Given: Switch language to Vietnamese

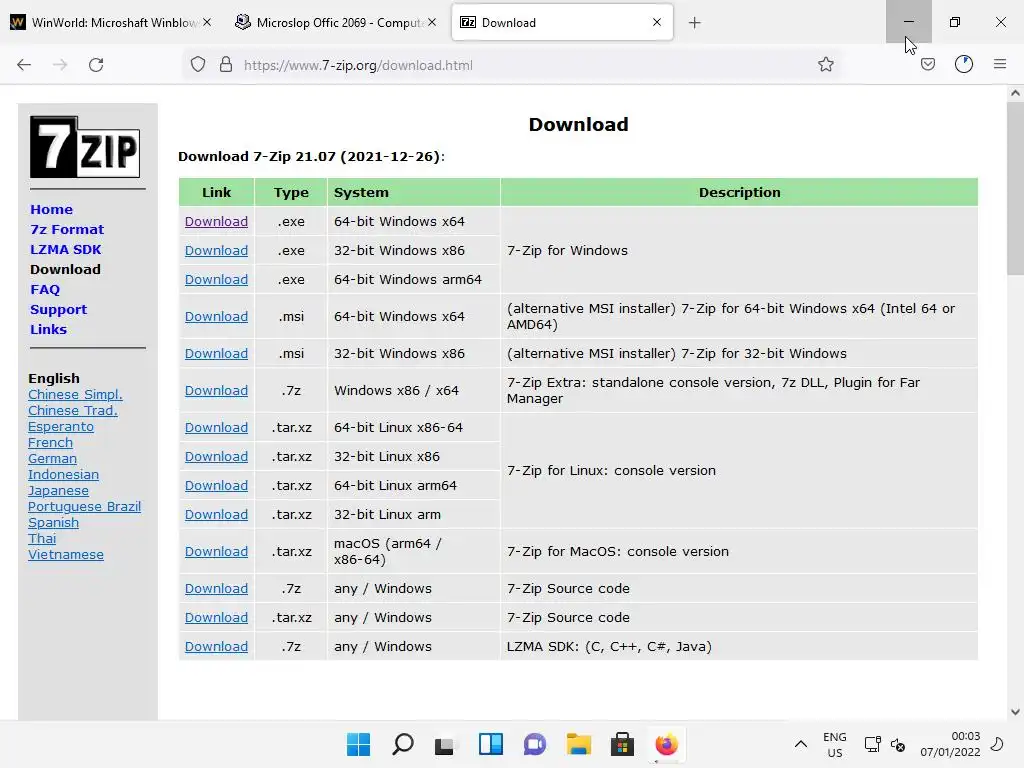Looking at the screenshot, I should tap(65, 554).
